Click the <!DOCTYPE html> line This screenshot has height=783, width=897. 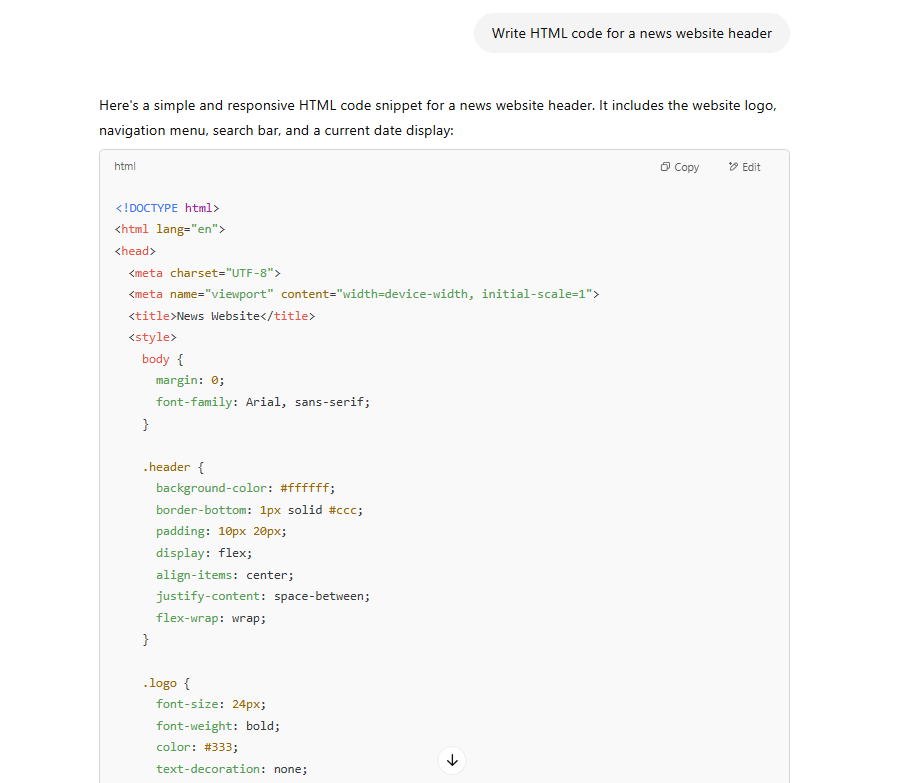[x=167, y=208]
